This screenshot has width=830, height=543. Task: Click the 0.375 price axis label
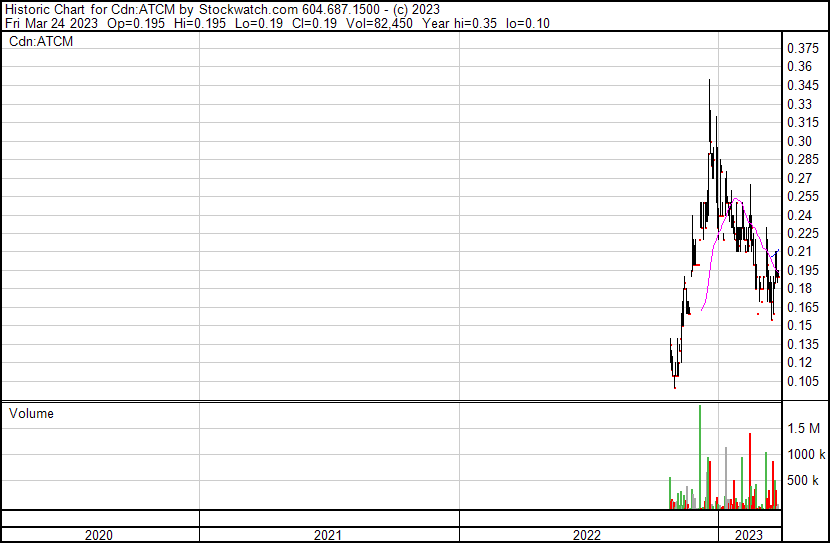(803, 48)
